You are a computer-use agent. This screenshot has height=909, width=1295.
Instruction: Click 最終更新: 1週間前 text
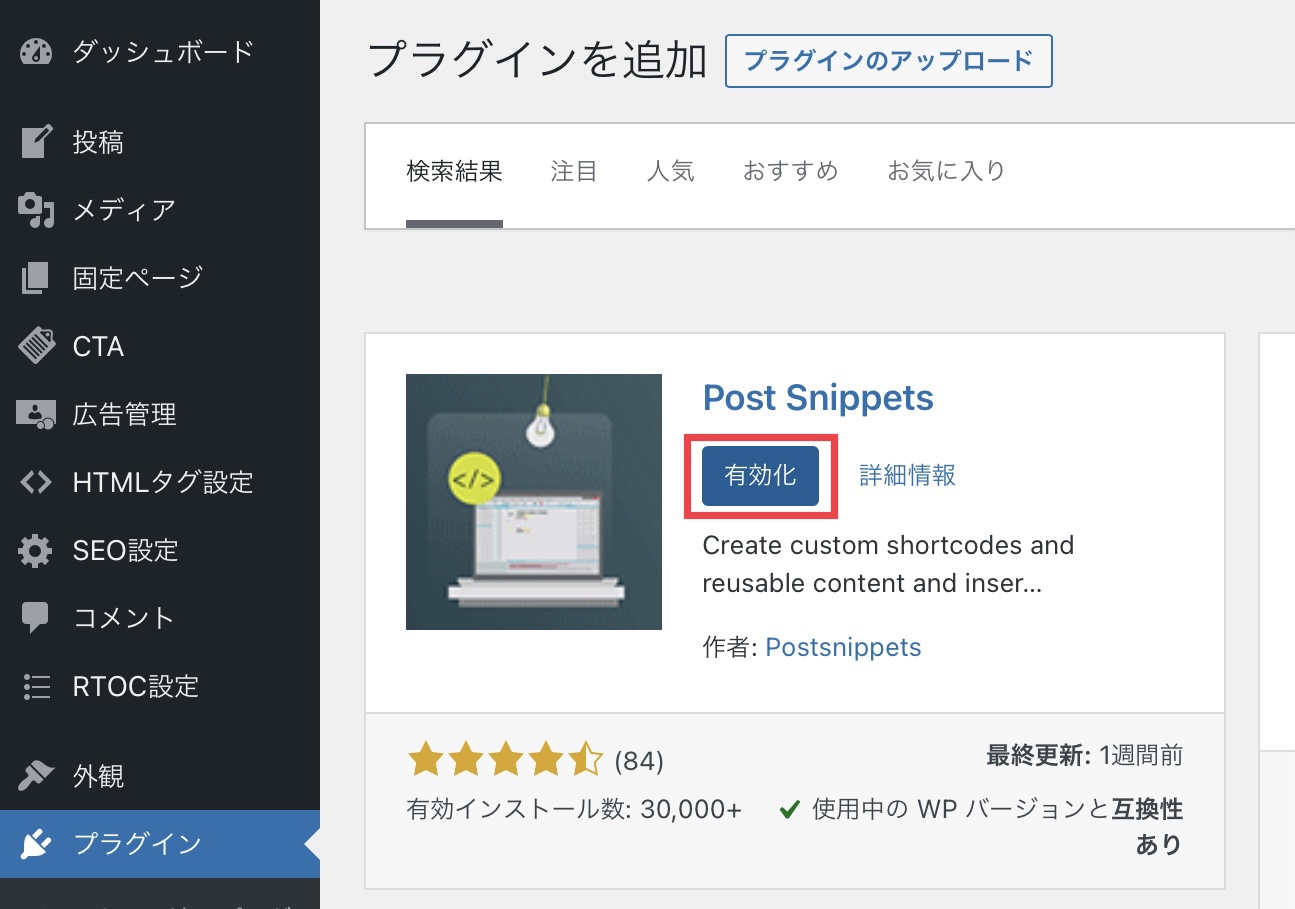click(x=1085, y=756)
